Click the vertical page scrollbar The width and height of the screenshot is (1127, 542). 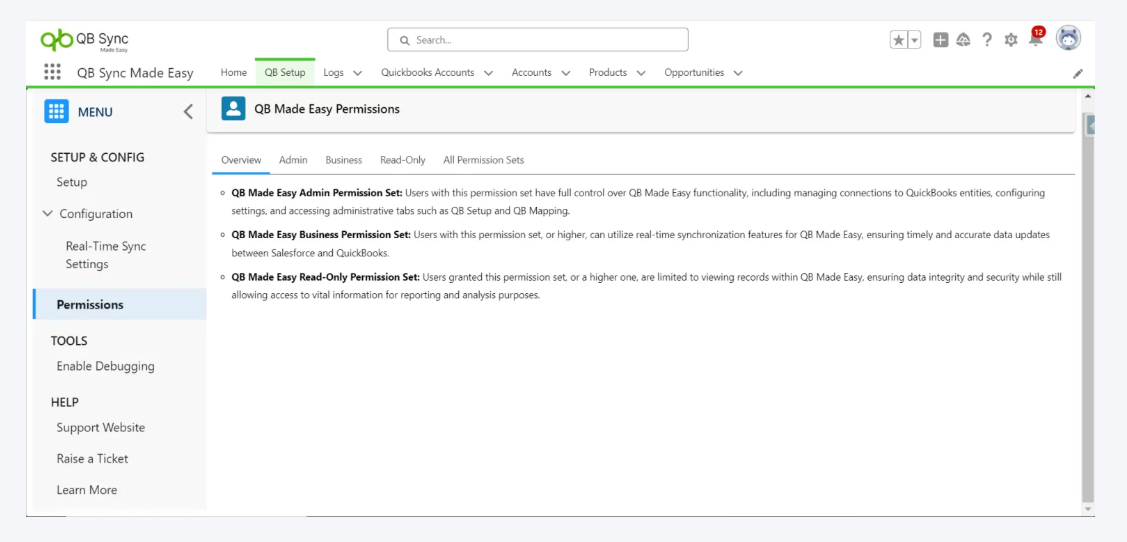coord(1088,320)
